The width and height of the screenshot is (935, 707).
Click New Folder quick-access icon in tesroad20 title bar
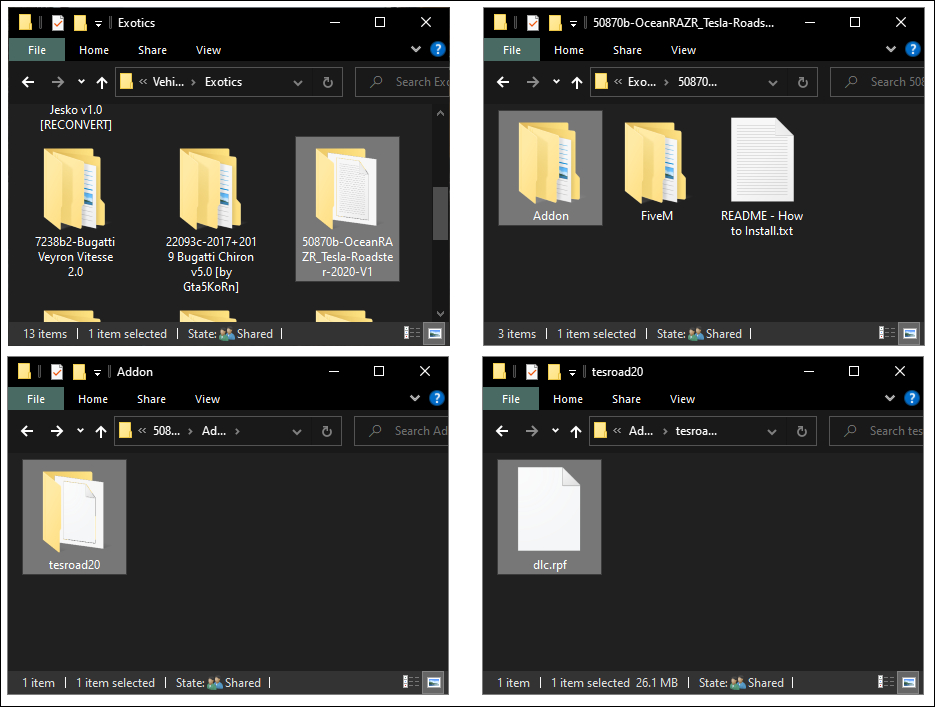coord(554,372)
